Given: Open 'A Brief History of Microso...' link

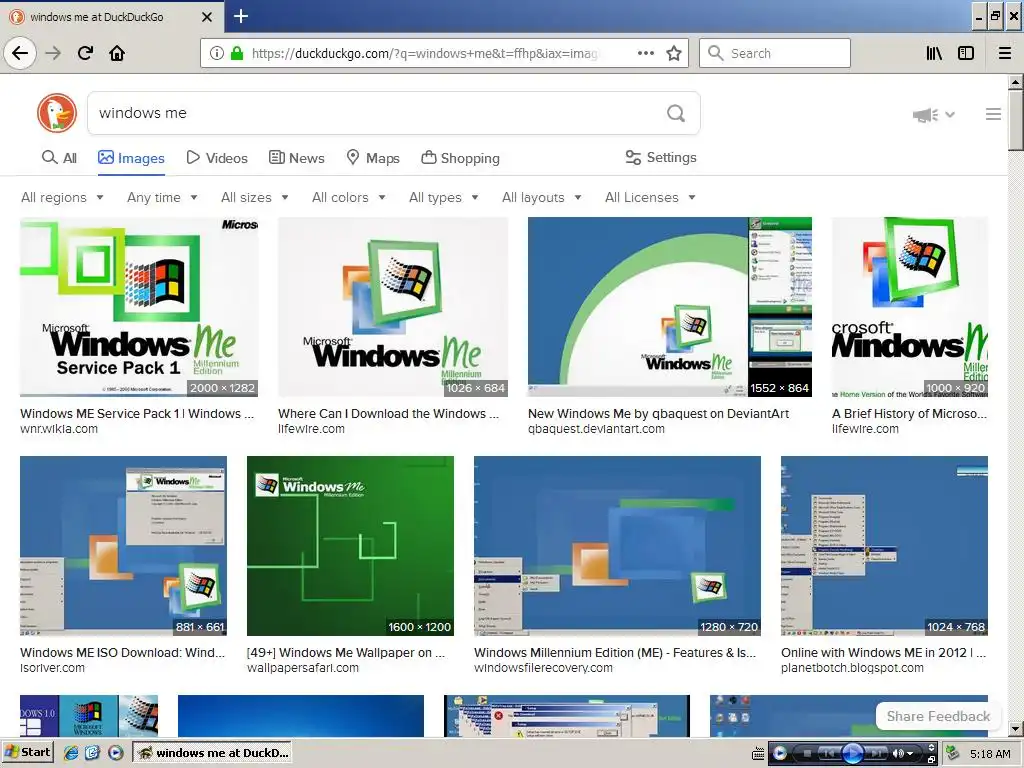Looking at the screenshot, I should [x=909, y=413].
